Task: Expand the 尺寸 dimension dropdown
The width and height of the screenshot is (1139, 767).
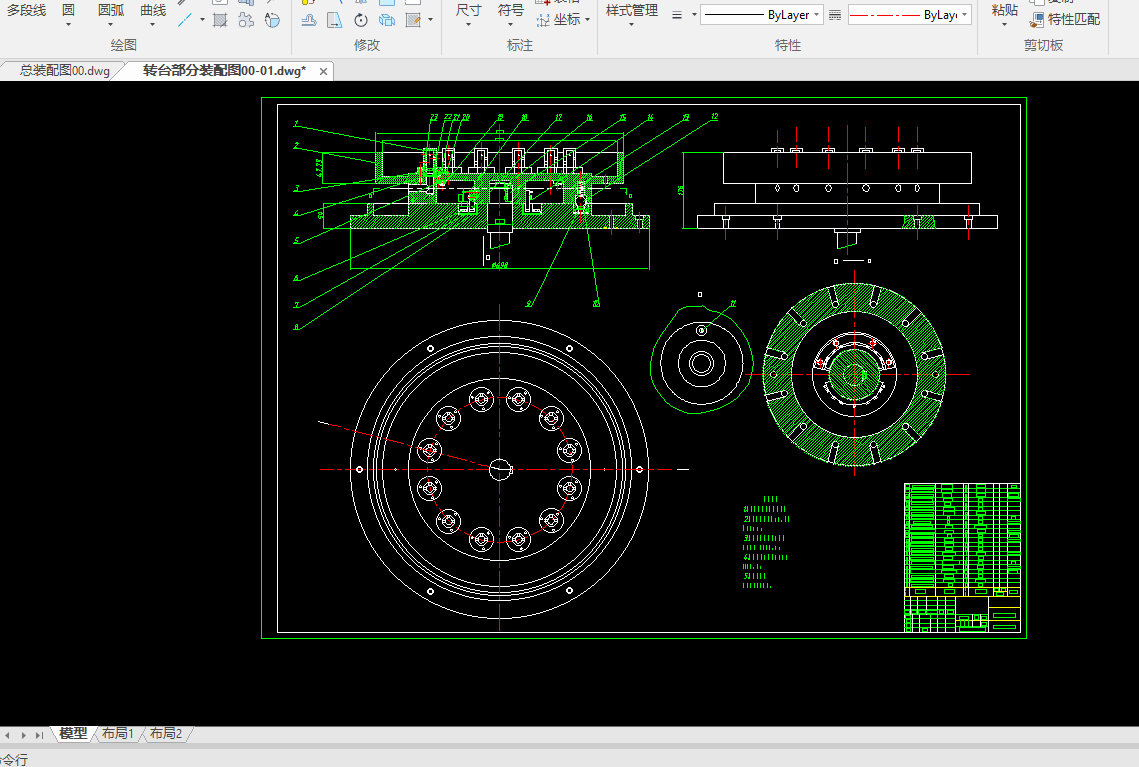Action: tap(468, 25)
